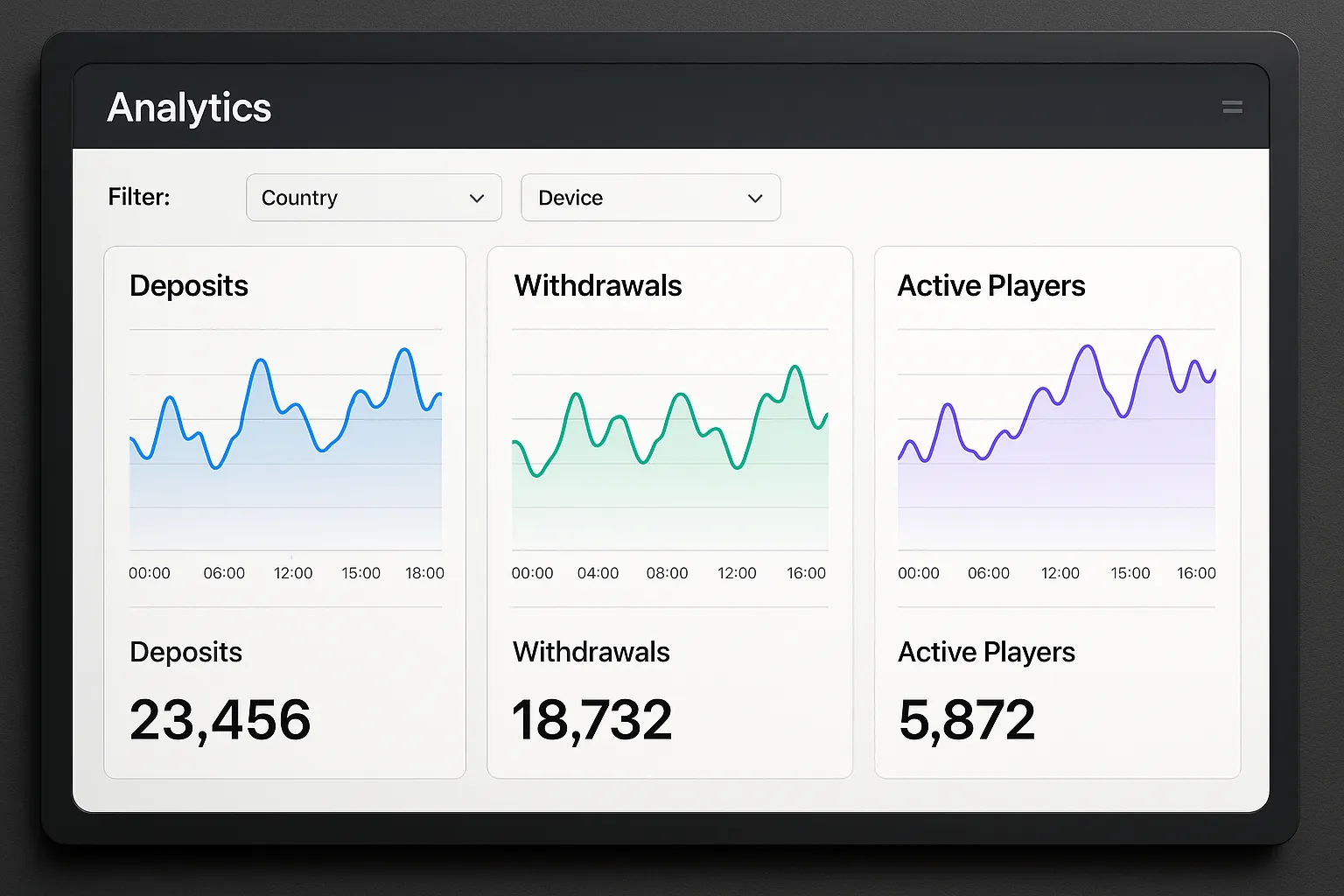Click the 18,732 withdrawals total value
1344x896 pixels.
[591, 720]
